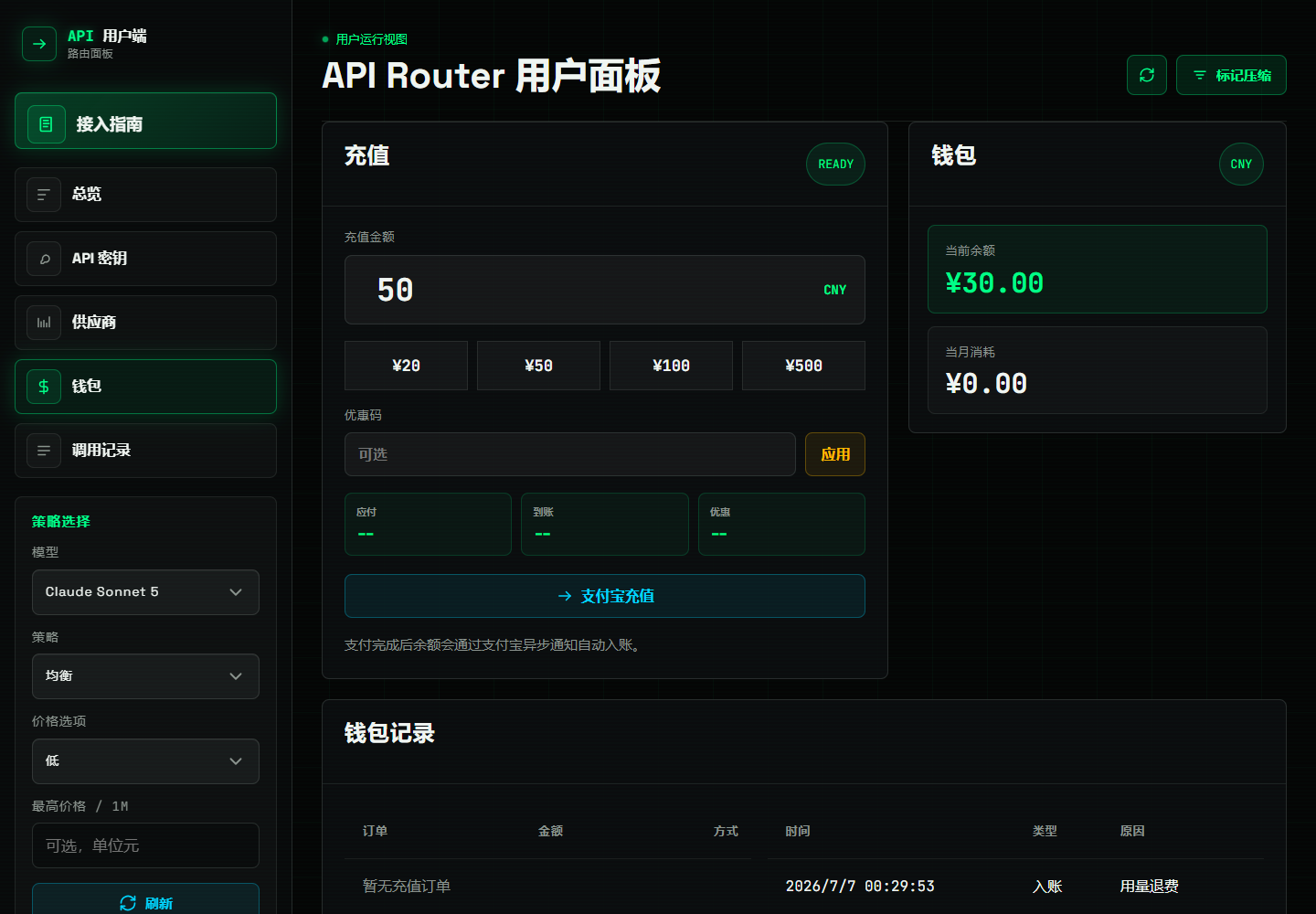The width and height of the screenshot is (1316, 914).
Task: Click the 当前余额 ¥30.00 card
Action: tap(1098, 270)
